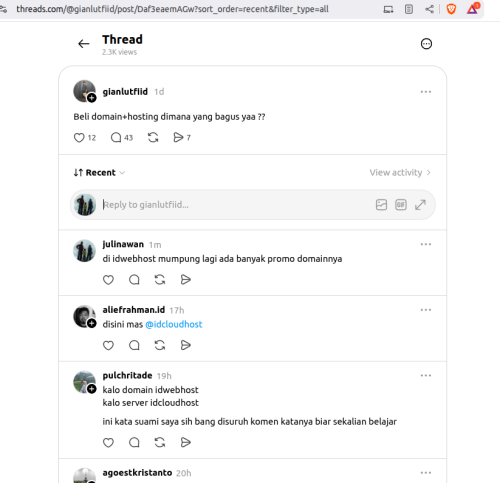Viewport: 500px width, 483px height.
Task: Open more options for julinawan's reply
Action: (x=426, y=244)
